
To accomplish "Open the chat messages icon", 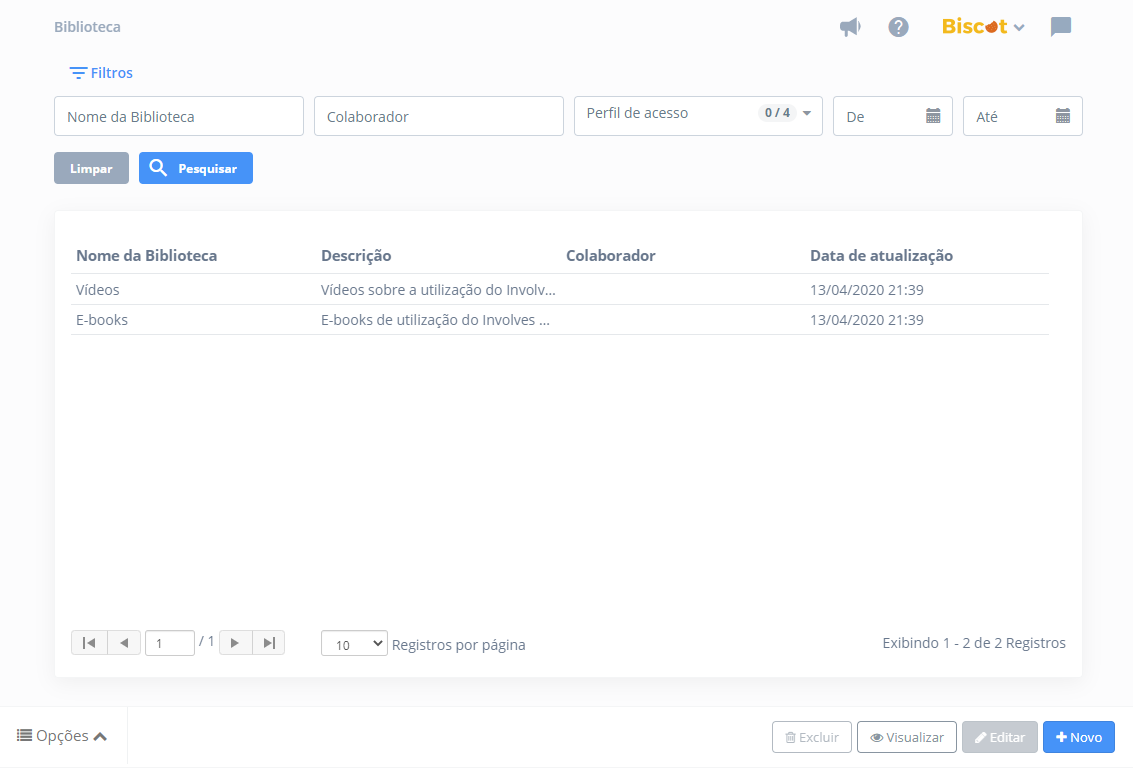I will [x=1060, y=27].
